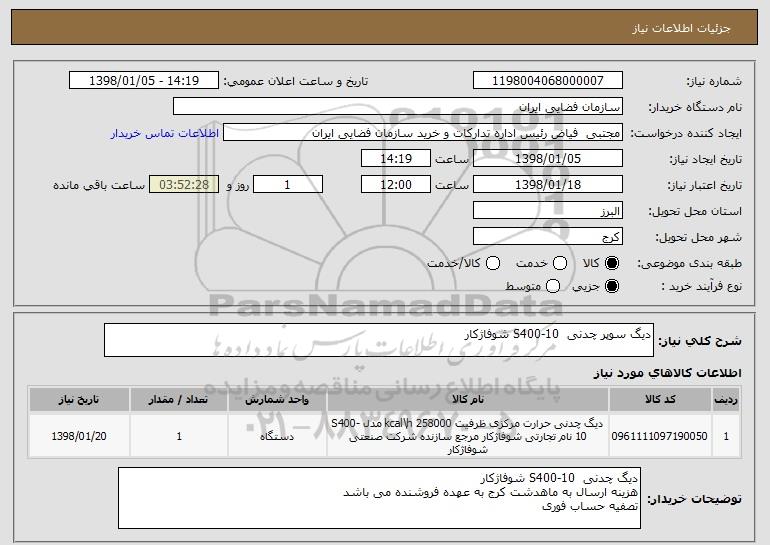
Task: Click the unit cell دستگاه
Action: pos(277,436)
